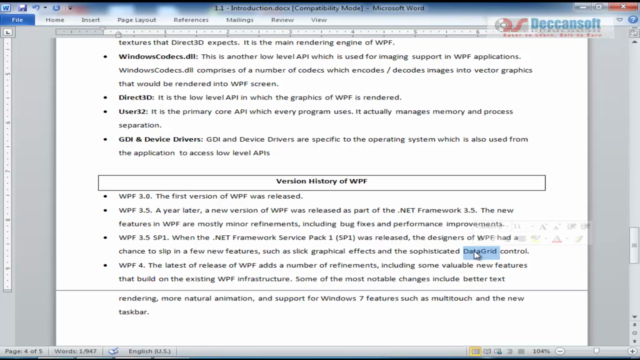This screenshot has height=360, width=640.
Task: Click the Hanging Indent marker on ruler
Action: 118,34
